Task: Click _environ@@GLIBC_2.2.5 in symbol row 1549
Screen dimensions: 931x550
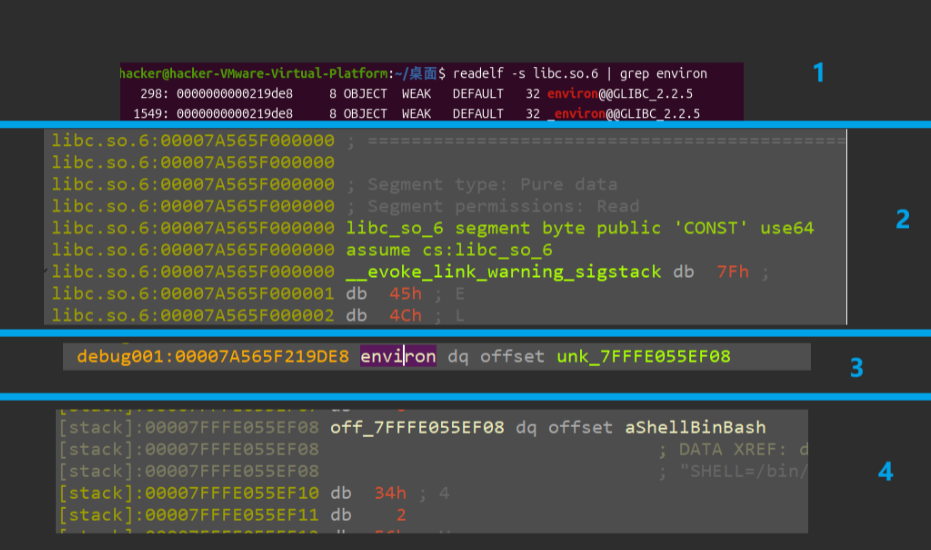Action: [x=623, y=113]
